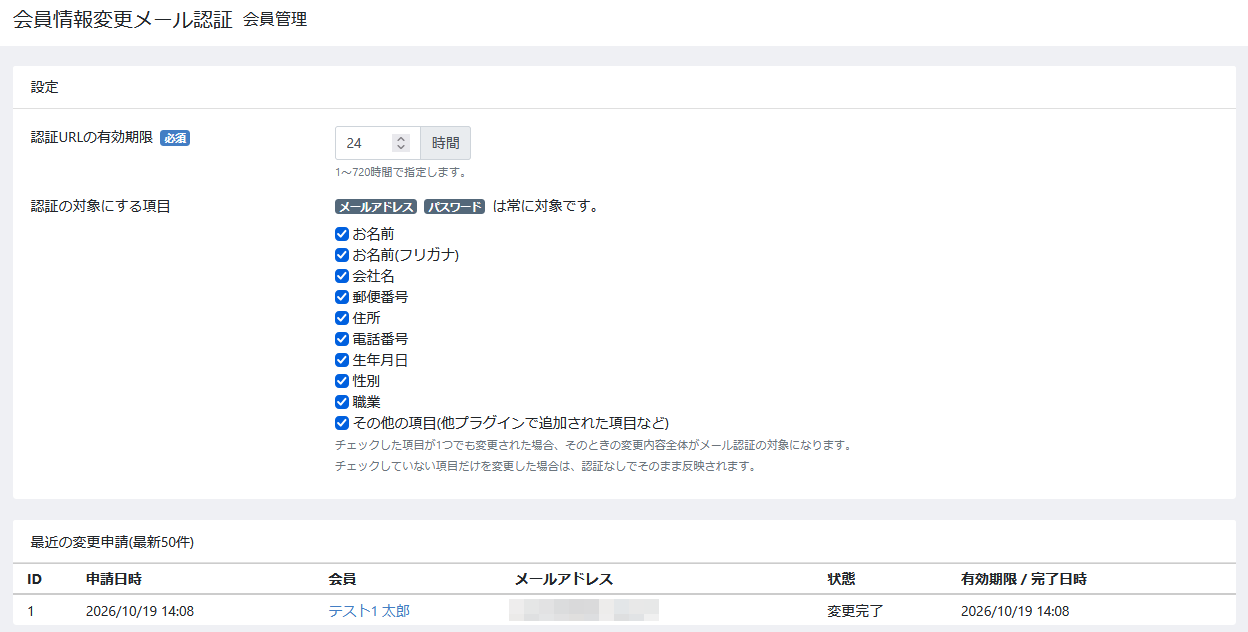Uncheck the お名前 checkbox
1248x632 pixels.
[342, 234]
